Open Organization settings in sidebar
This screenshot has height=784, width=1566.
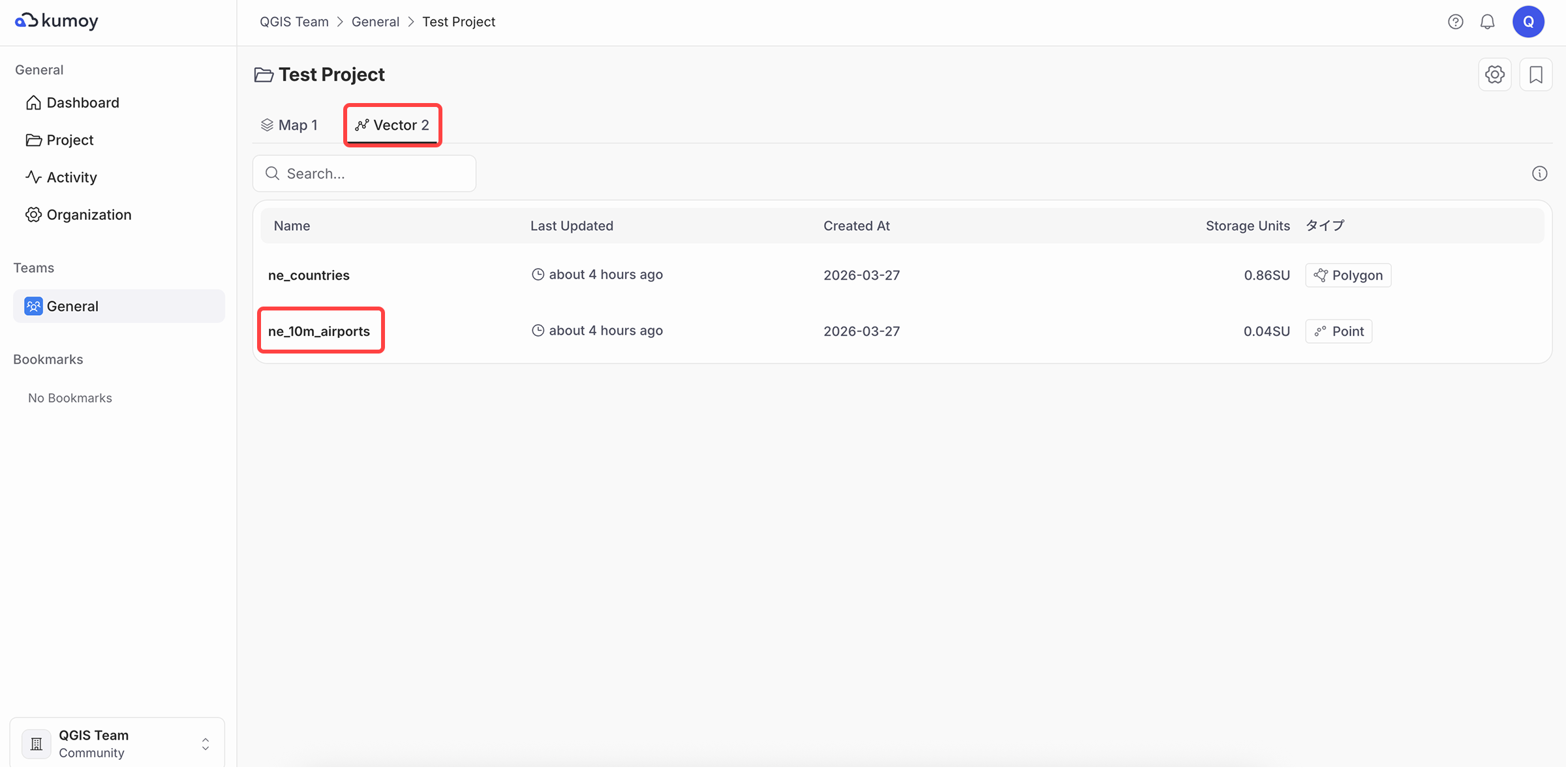89,215
